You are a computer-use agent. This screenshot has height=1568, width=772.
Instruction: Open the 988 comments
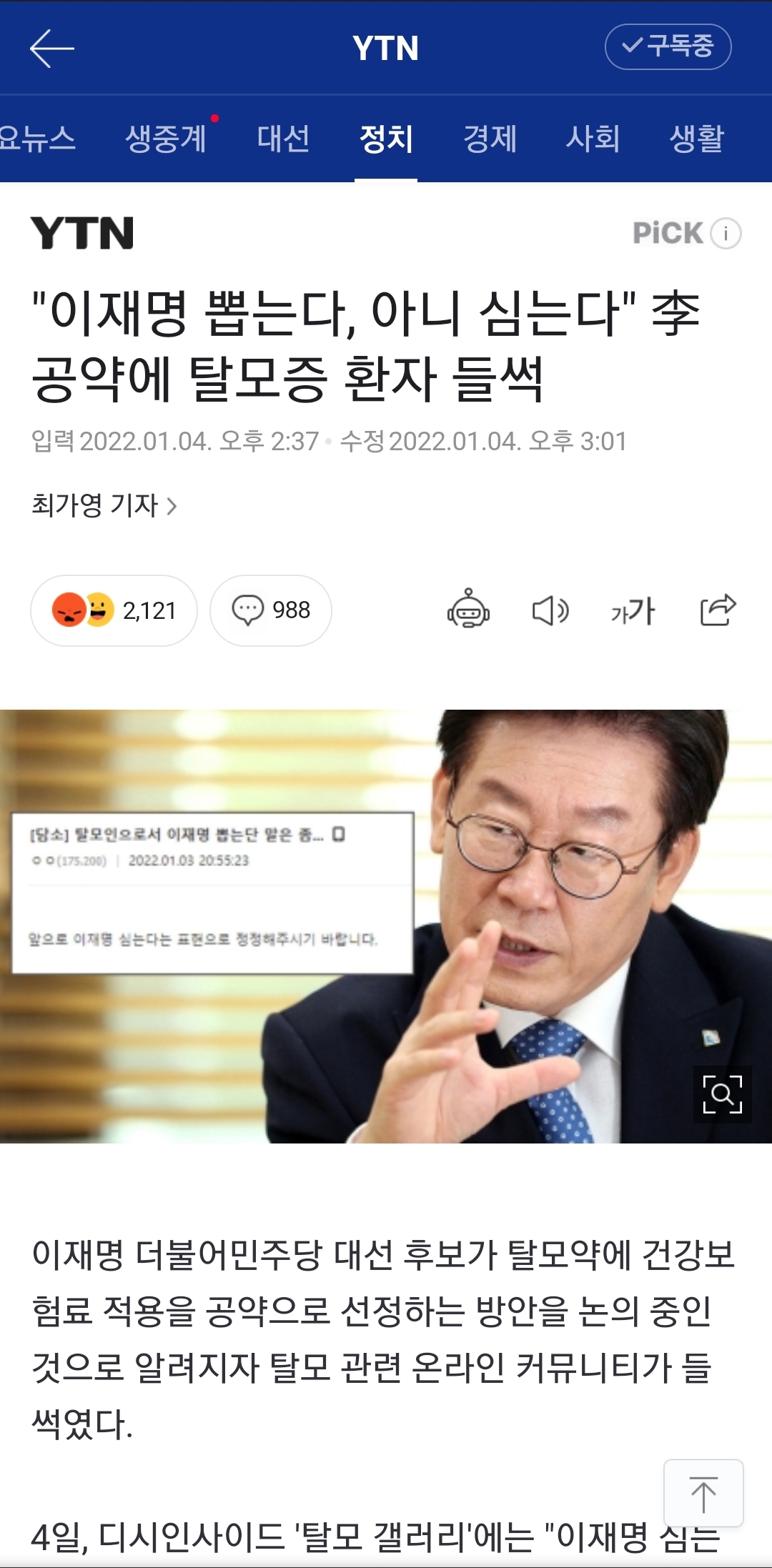(271, 610)
